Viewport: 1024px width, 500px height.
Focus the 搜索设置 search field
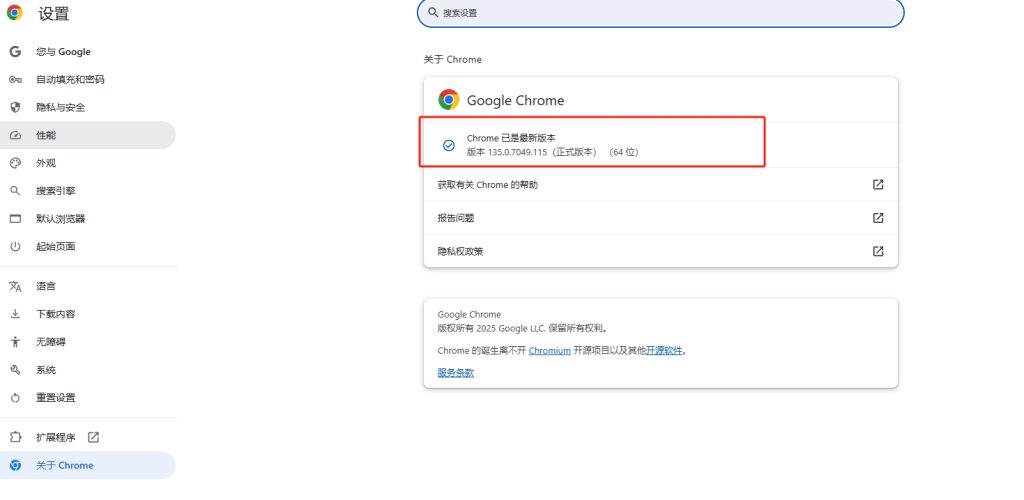point(660,12)
